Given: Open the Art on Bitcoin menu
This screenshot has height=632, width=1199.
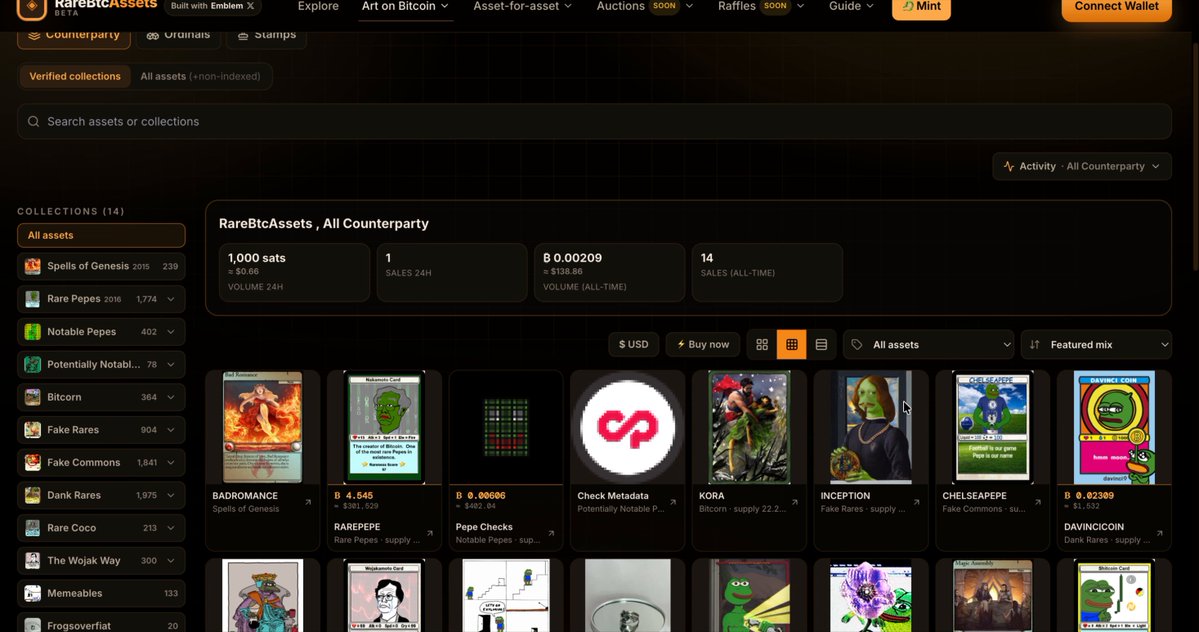Looking at the screenshot, I should [405, 6].
